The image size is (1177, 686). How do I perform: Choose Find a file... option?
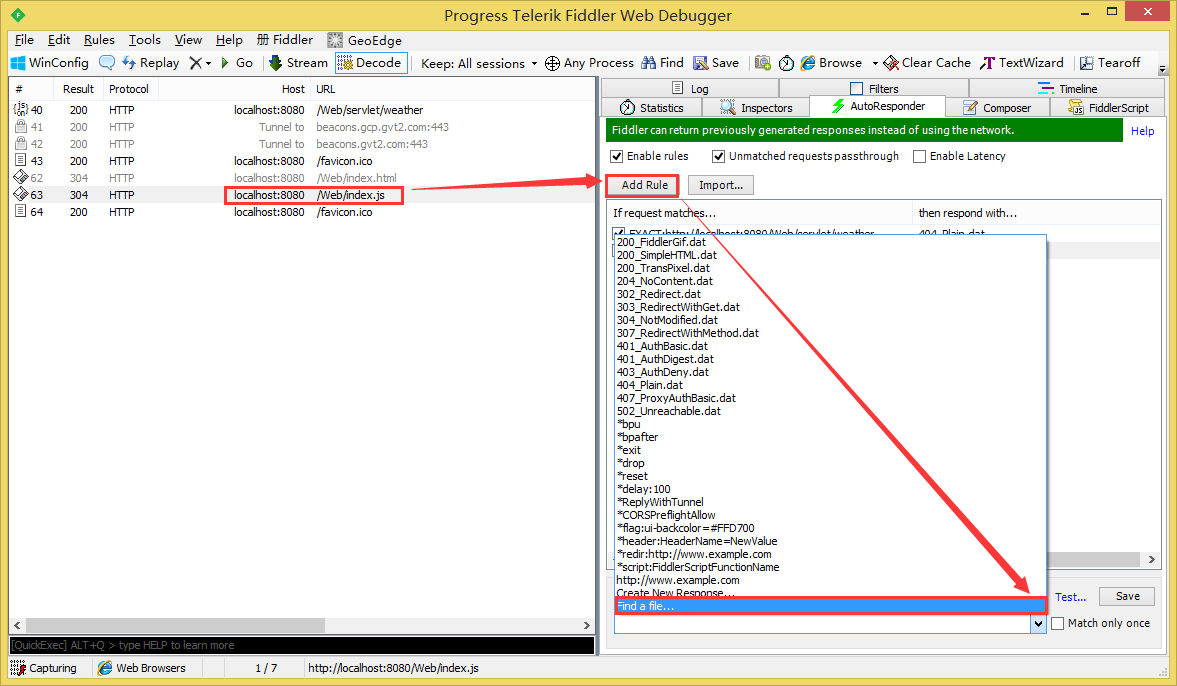(x=830, y=606)
